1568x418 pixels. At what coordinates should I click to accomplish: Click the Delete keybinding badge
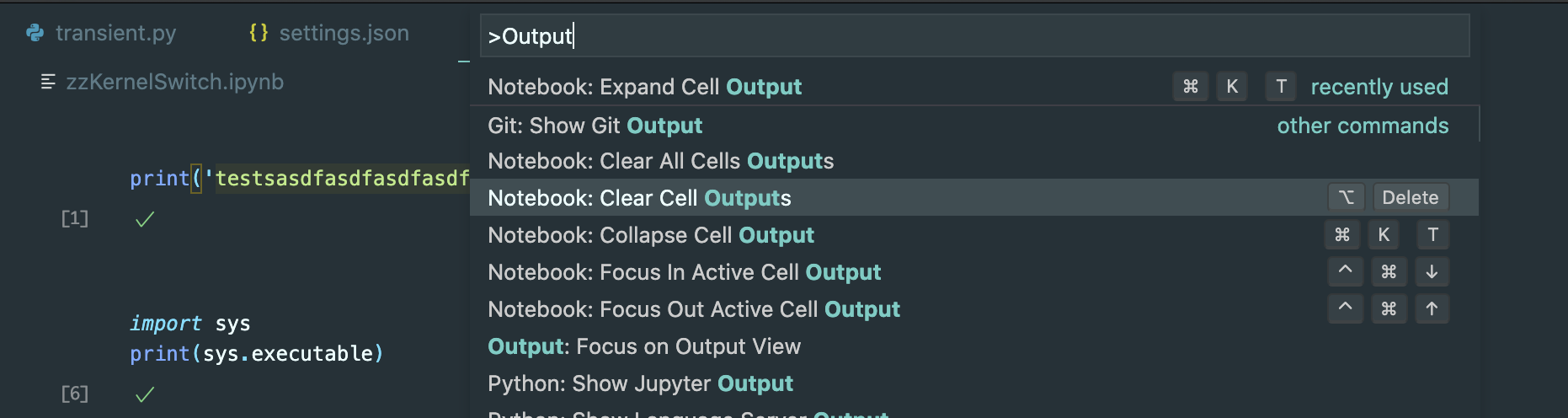[1410, 198]
